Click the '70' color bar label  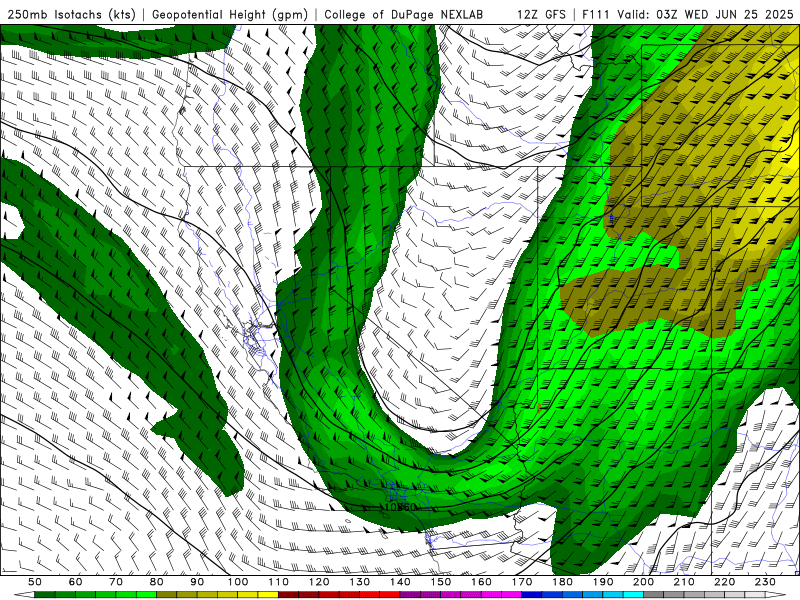click(x=116, y=582)
